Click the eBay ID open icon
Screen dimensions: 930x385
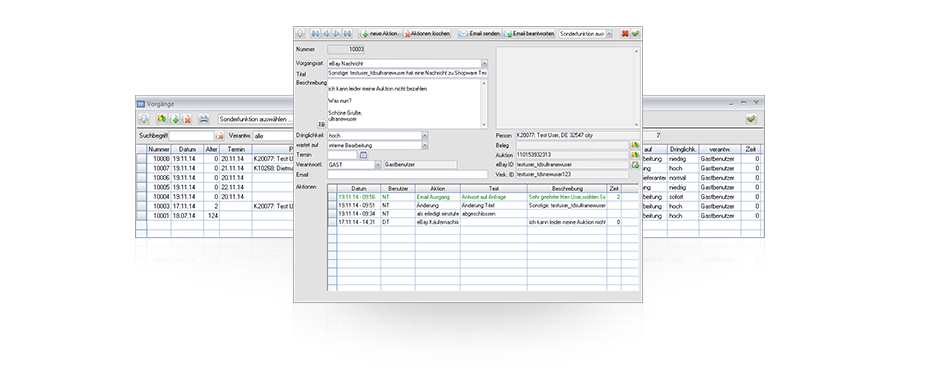(635, 164)
